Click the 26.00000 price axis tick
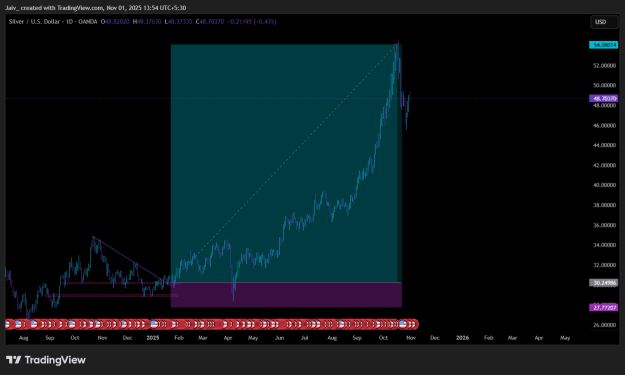 click(604, 325)
